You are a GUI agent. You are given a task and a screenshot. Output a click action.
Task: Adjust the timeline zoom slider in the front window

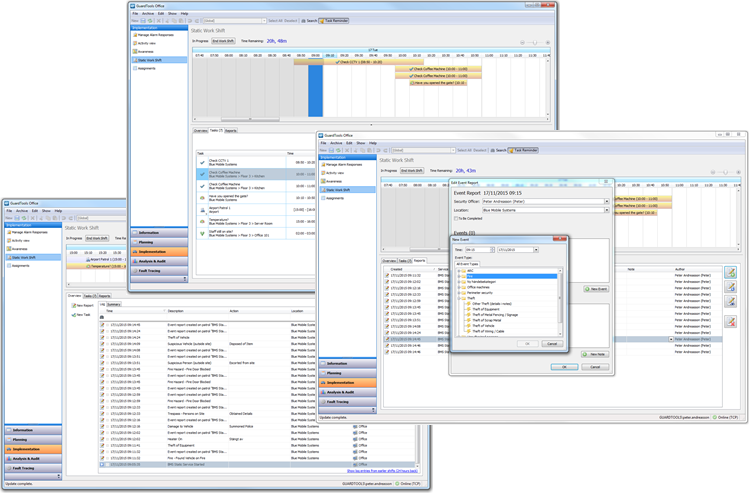coord(726,172)
